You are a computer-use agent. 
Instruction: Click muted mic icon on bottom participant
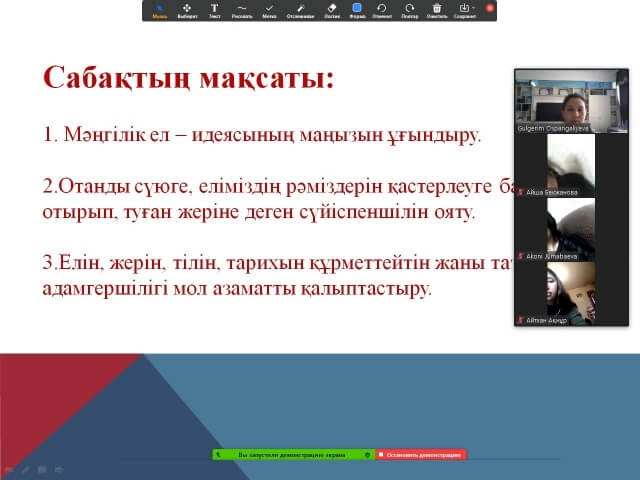520,320
